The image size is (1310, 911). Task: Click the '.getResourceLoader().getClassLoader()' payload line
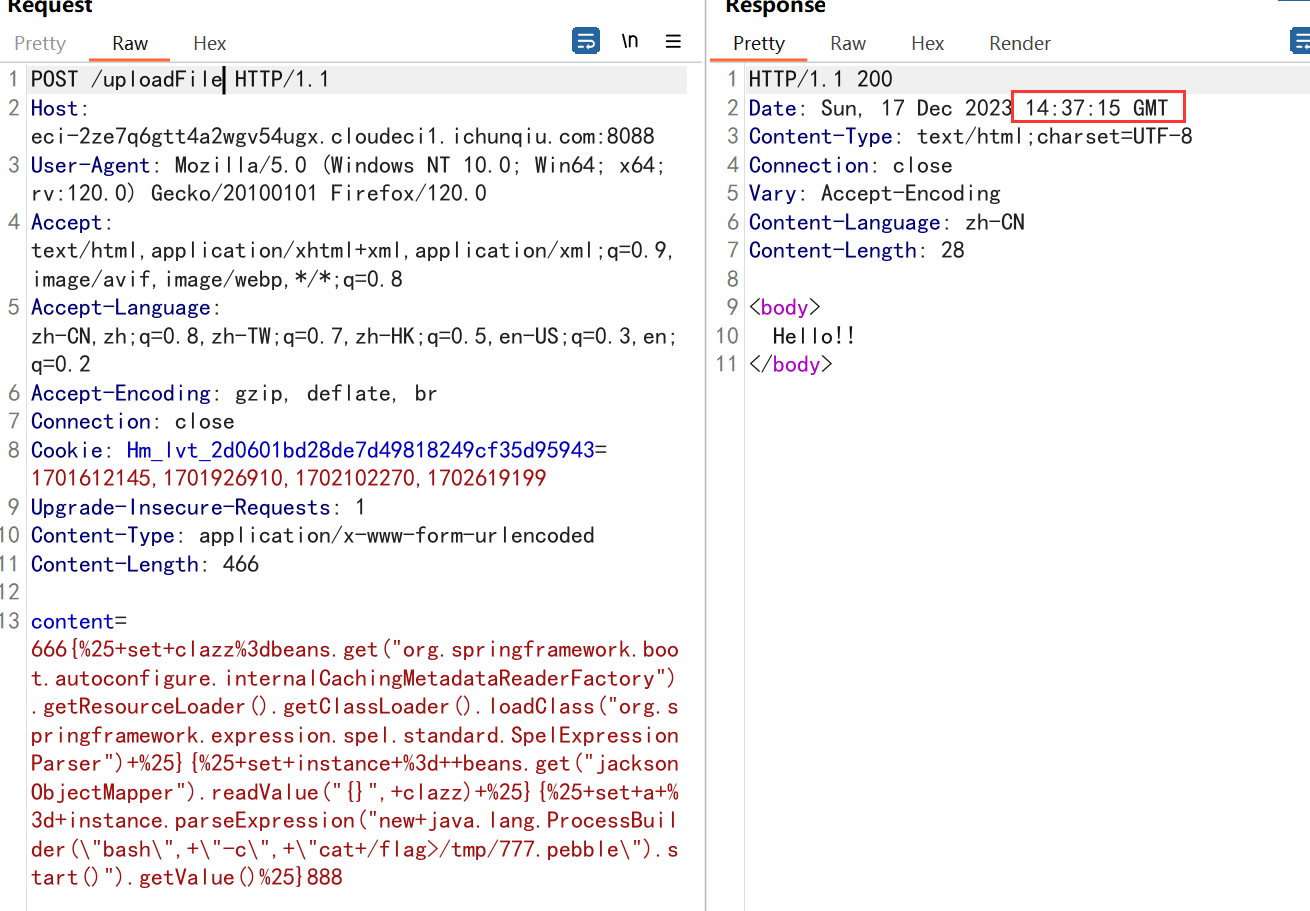[x=355, y=706]
